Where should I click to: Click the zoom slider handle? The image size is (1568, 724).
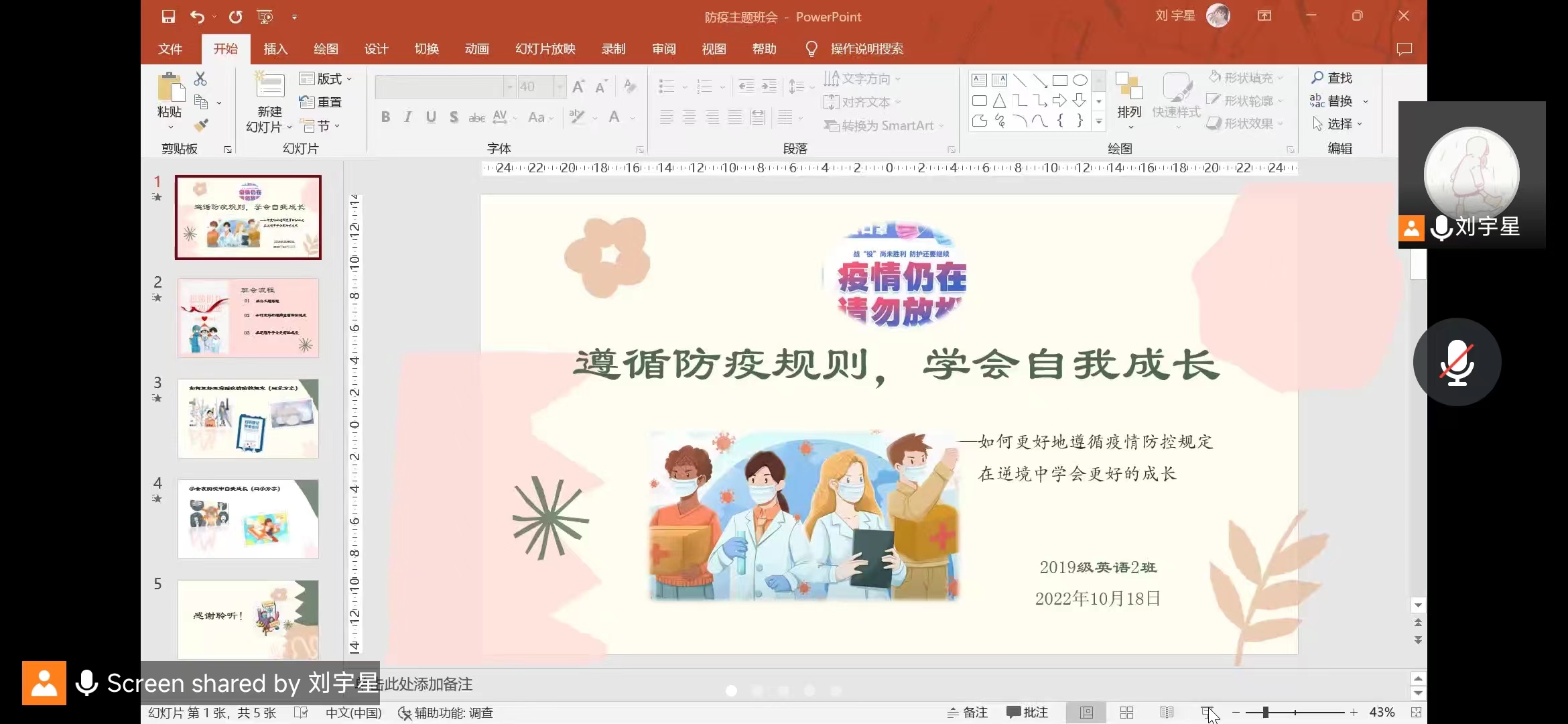coord(1266,713)
